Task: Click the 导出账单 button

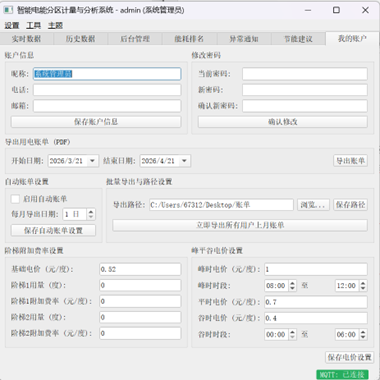Action: 350,161
